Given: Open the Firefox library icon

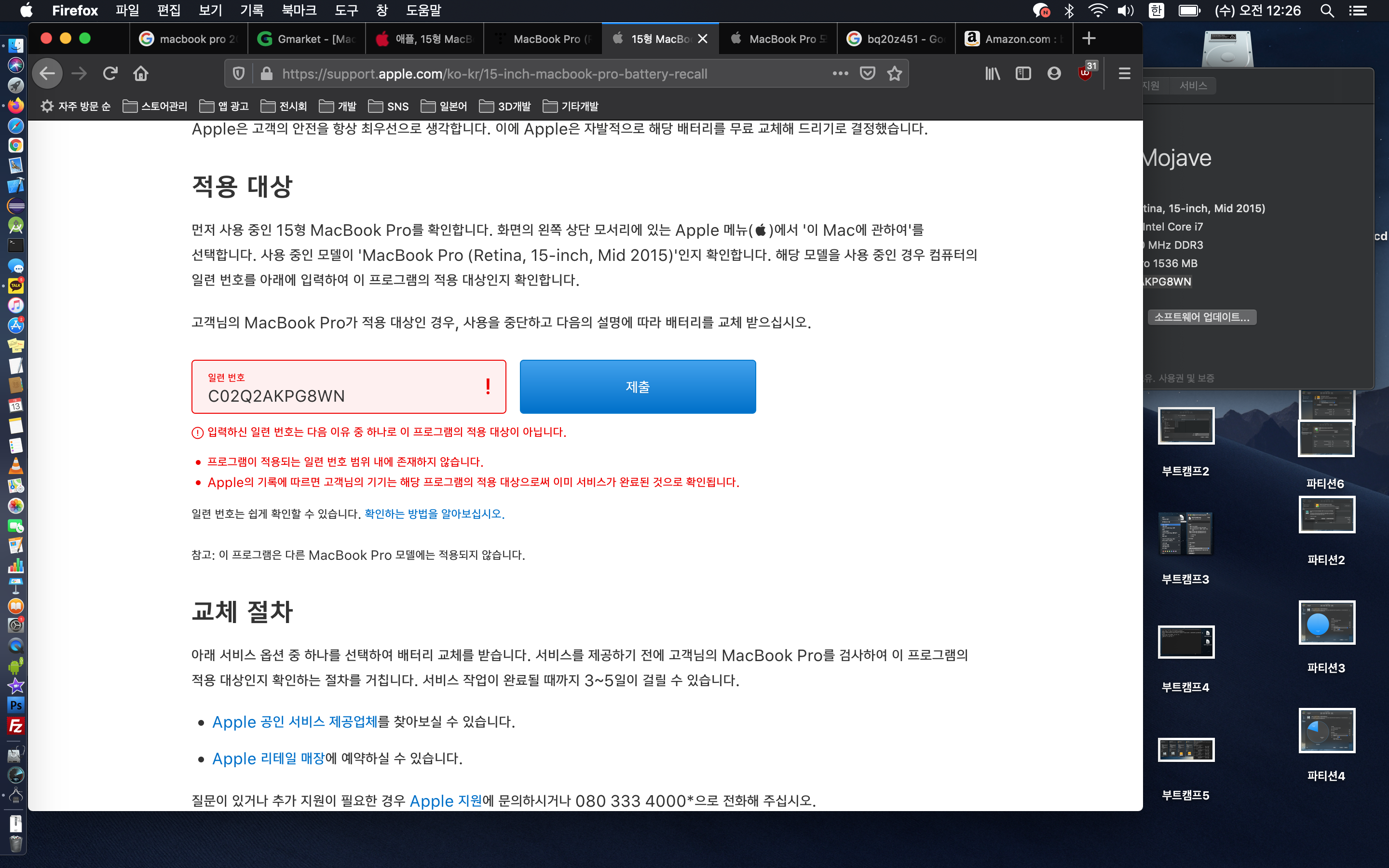Looking at the screenshot, I should [x=993, y=73].
